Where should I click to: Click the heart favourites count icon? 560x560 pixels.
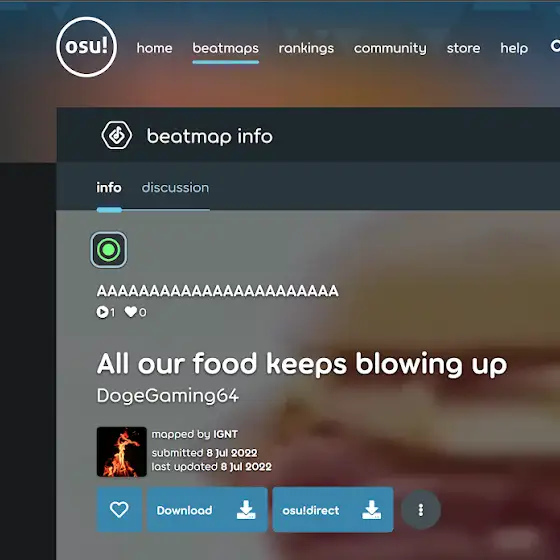click(130, 312)
